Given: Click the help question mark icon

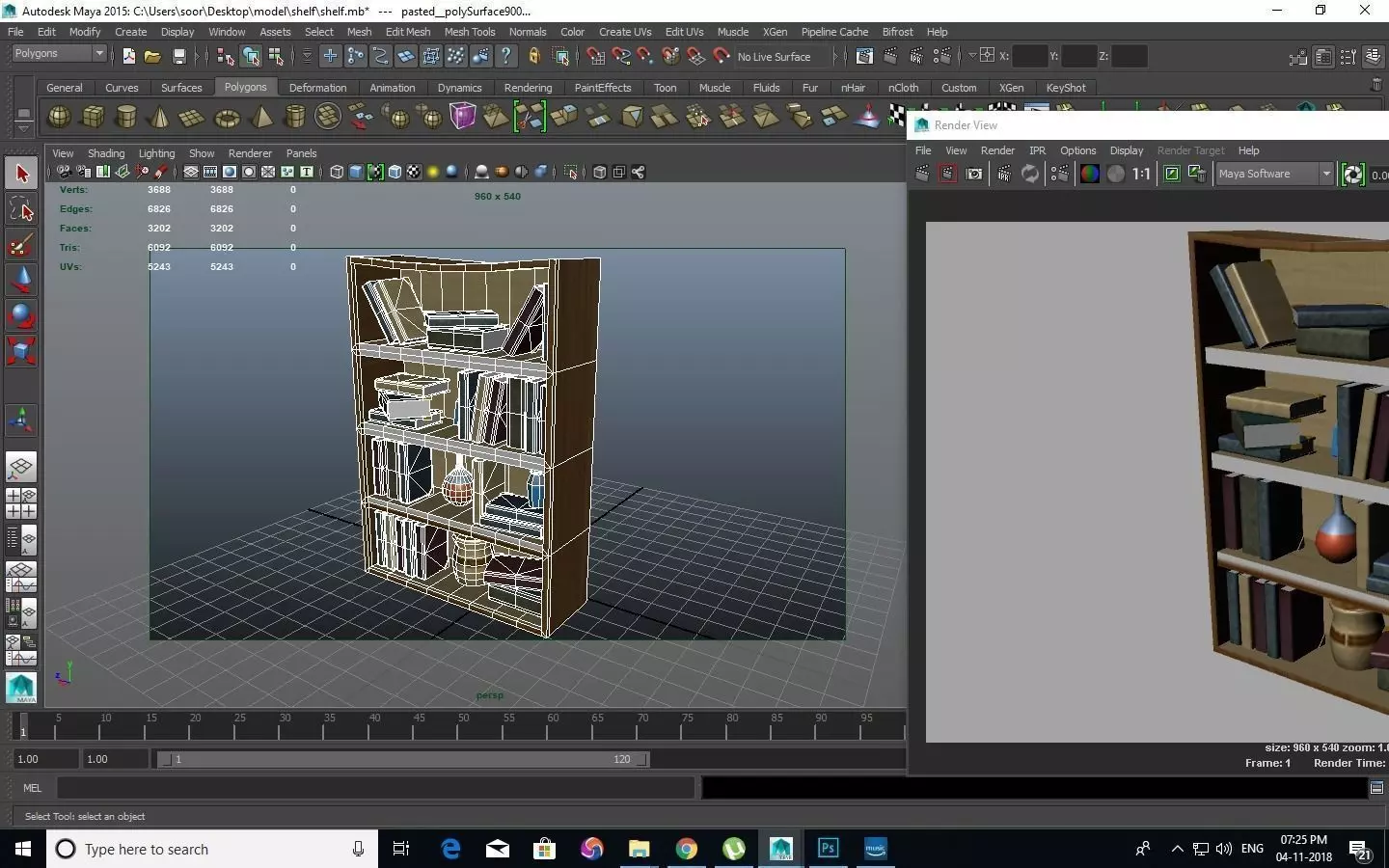Looking at the screenshot, I should pyautogui.click(x=506, y=56).
